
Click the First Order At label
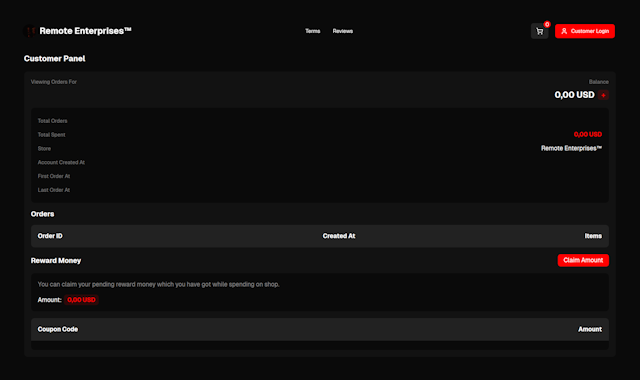pos(54,176)
